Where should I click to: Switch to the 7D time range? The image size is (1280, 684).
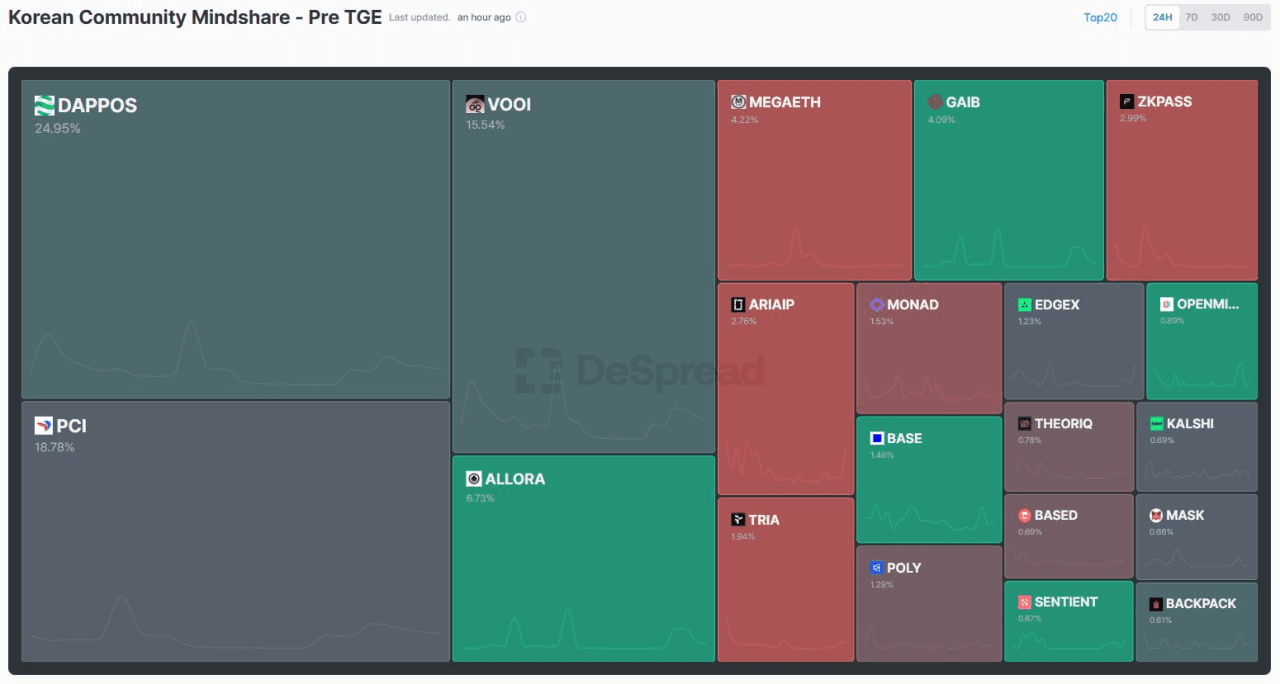1191,17
